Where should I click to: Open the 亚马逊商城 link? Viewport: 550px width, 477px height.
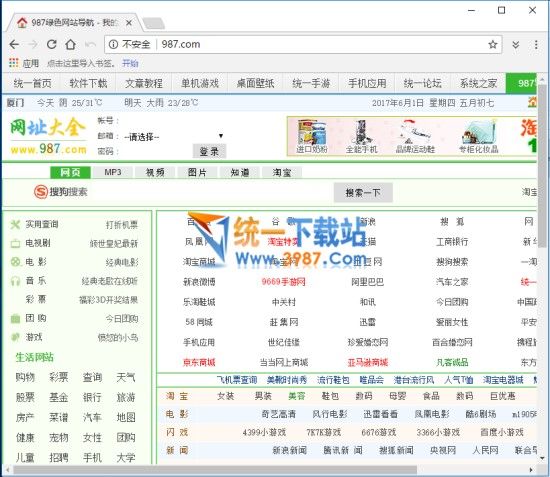[x=368, y=362]
